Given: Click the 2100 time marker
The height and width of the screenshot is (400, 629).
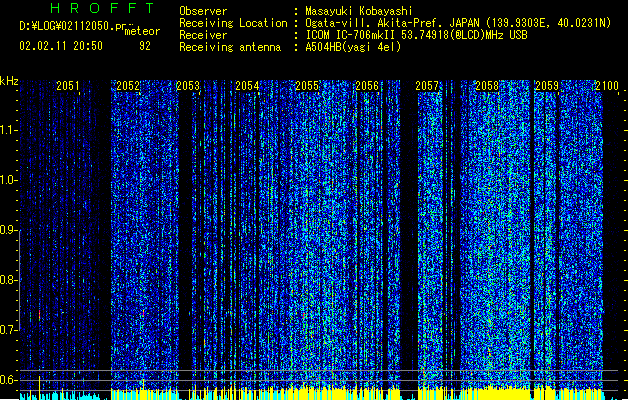Looking at the screenshot, I should 607,86.
